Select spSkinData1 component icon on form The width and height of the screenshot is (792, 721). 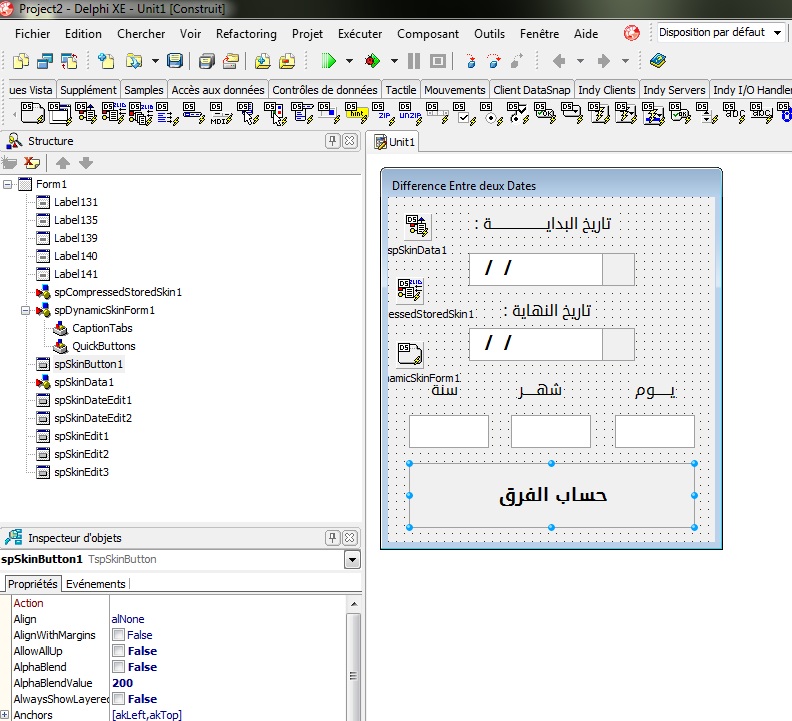[418, 226]
